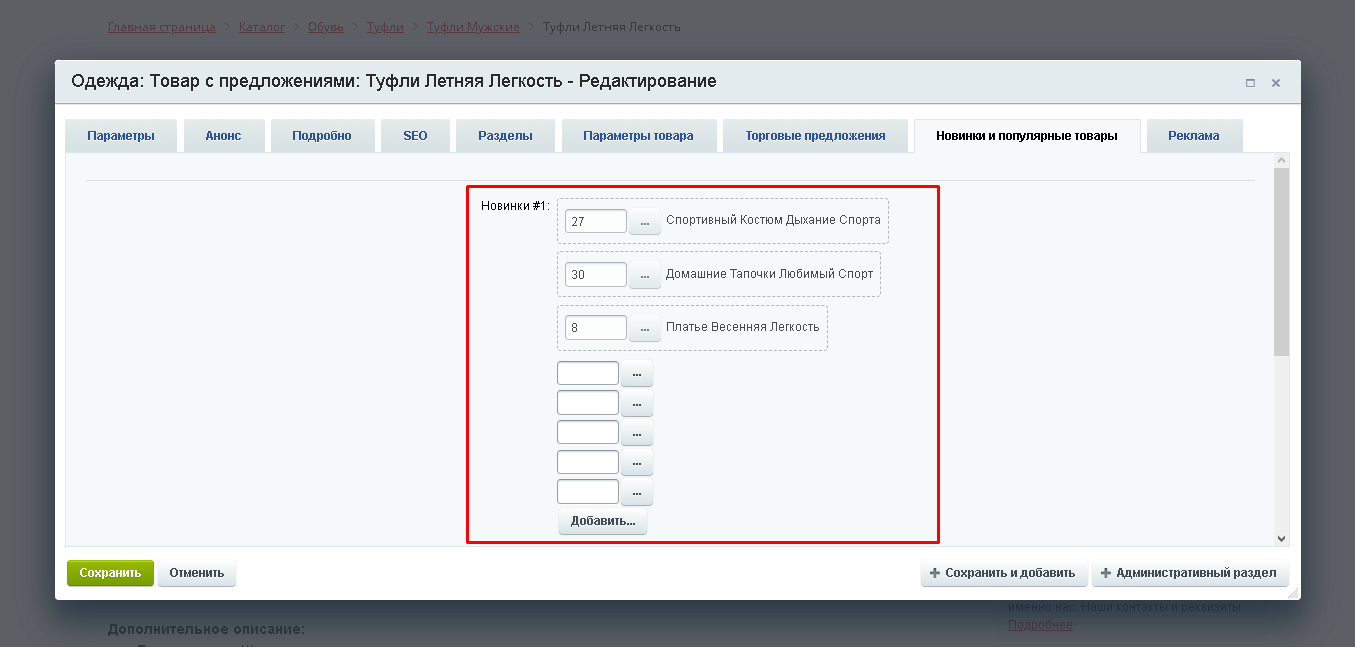Viewport: 1355px width, 647px height.
Task: Open the Анонс tab
Action: [223, 136]
